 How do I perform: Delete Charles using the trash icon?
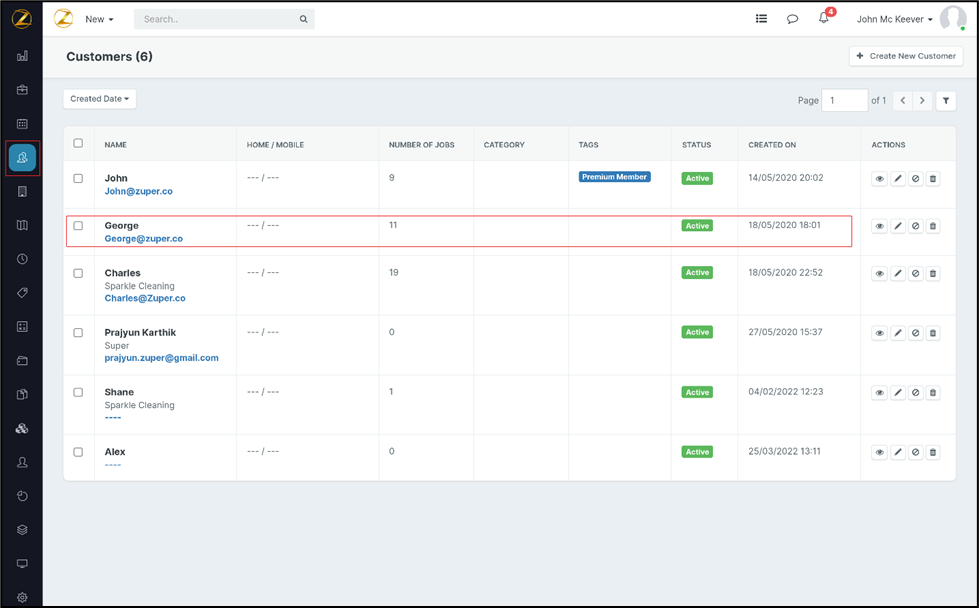click(933, 273)
